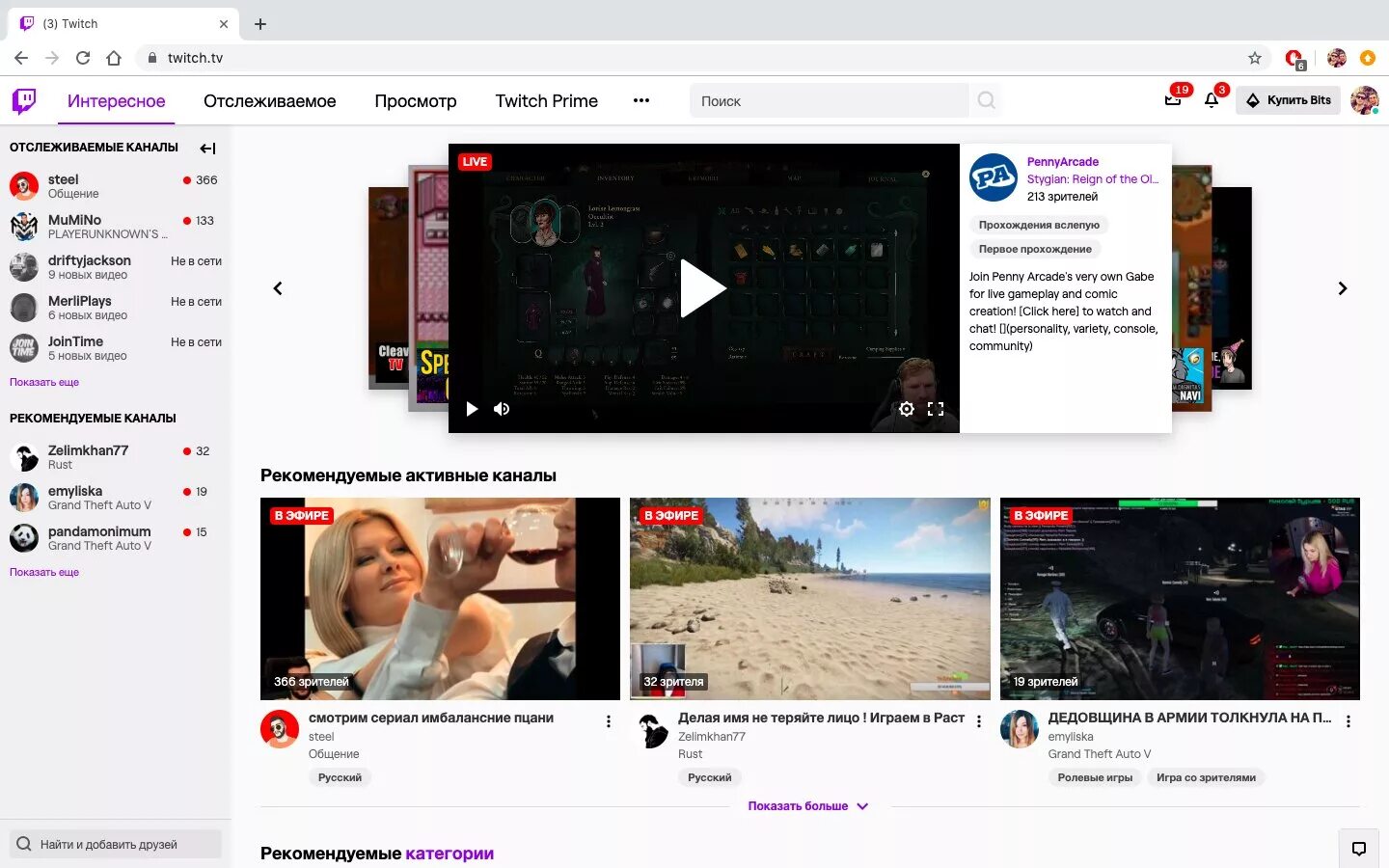Play the featured PennyArcade stream with big play button

click(703, 288)
